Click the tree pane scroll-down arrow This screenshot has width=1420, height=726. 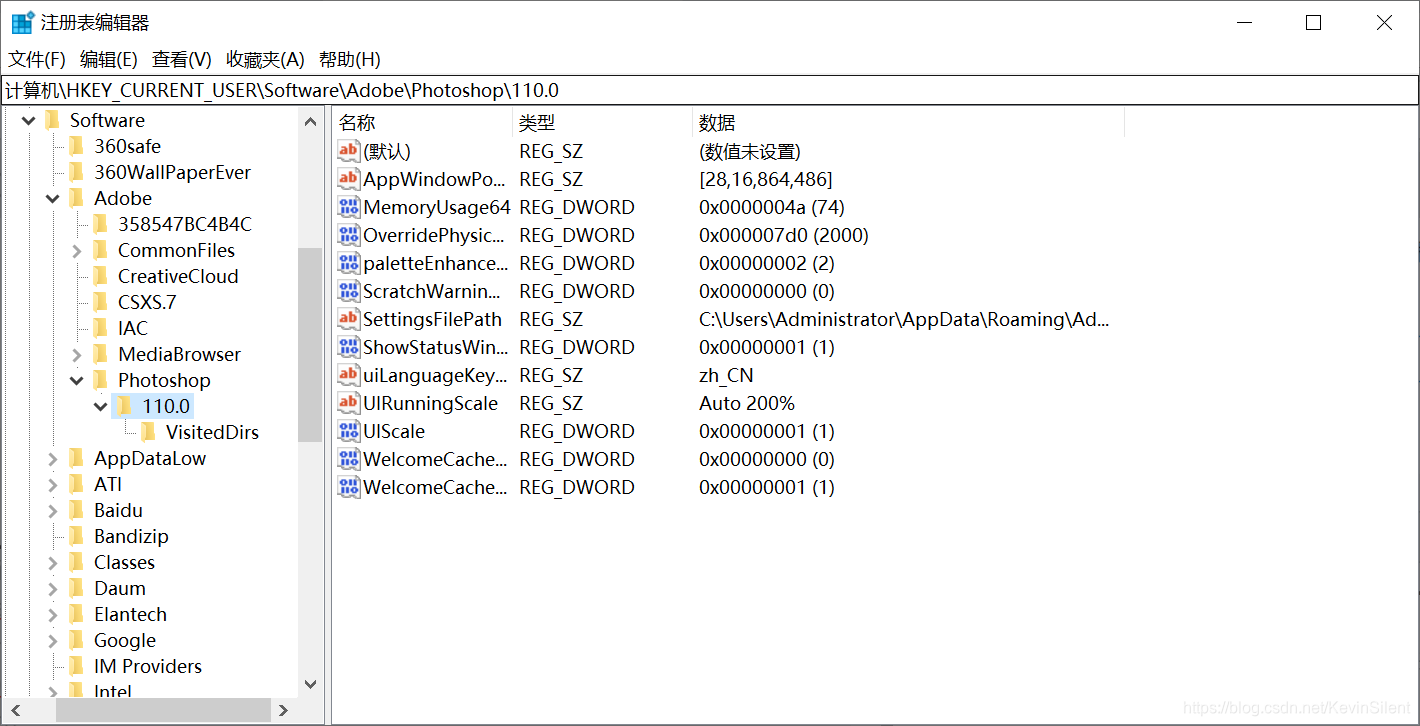(310, 685)
